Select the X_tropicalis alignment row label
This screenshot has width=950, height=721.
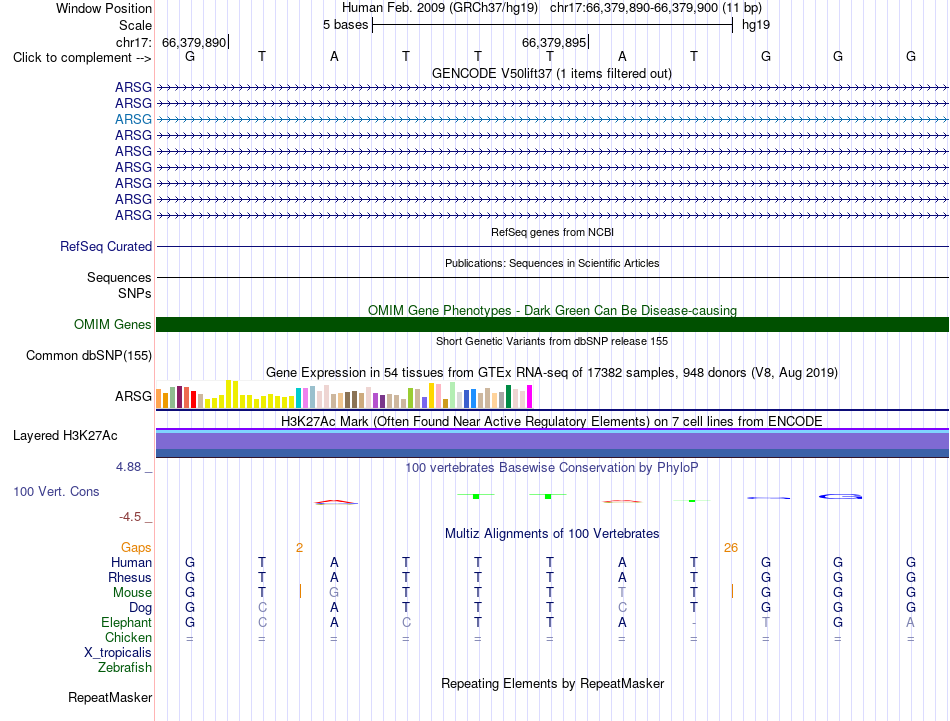pos(118,653)
